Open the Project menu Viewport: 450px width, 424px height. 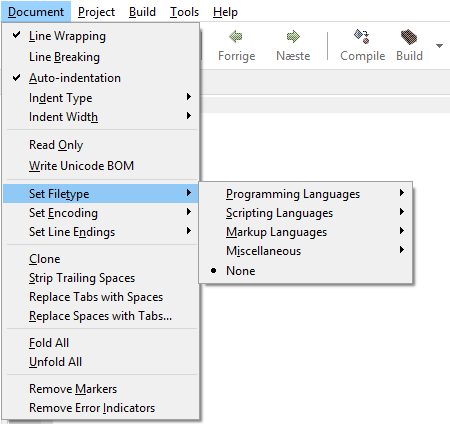[x=96, y=12]
